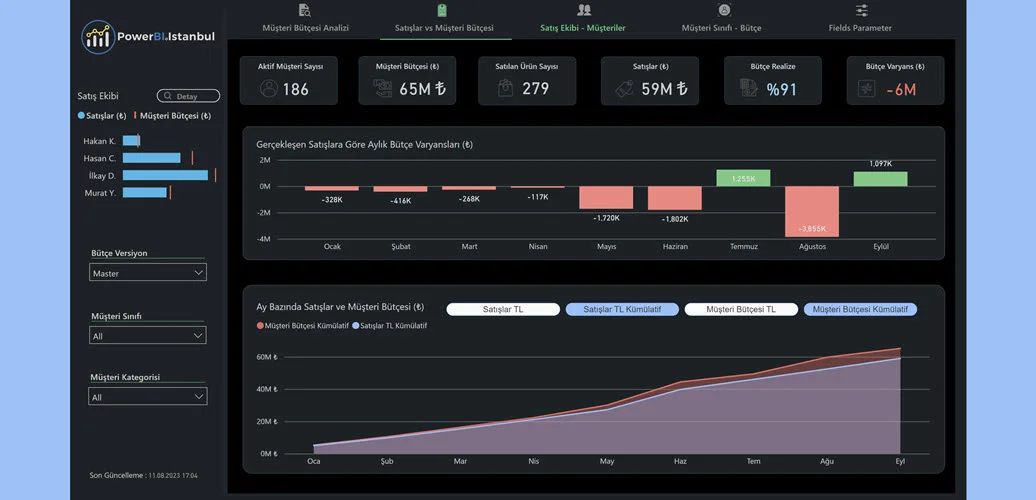1036x500 pixels.
Task: Click the Müşteri Bütçesi Analizi page icon
Action: click(305, 10)
